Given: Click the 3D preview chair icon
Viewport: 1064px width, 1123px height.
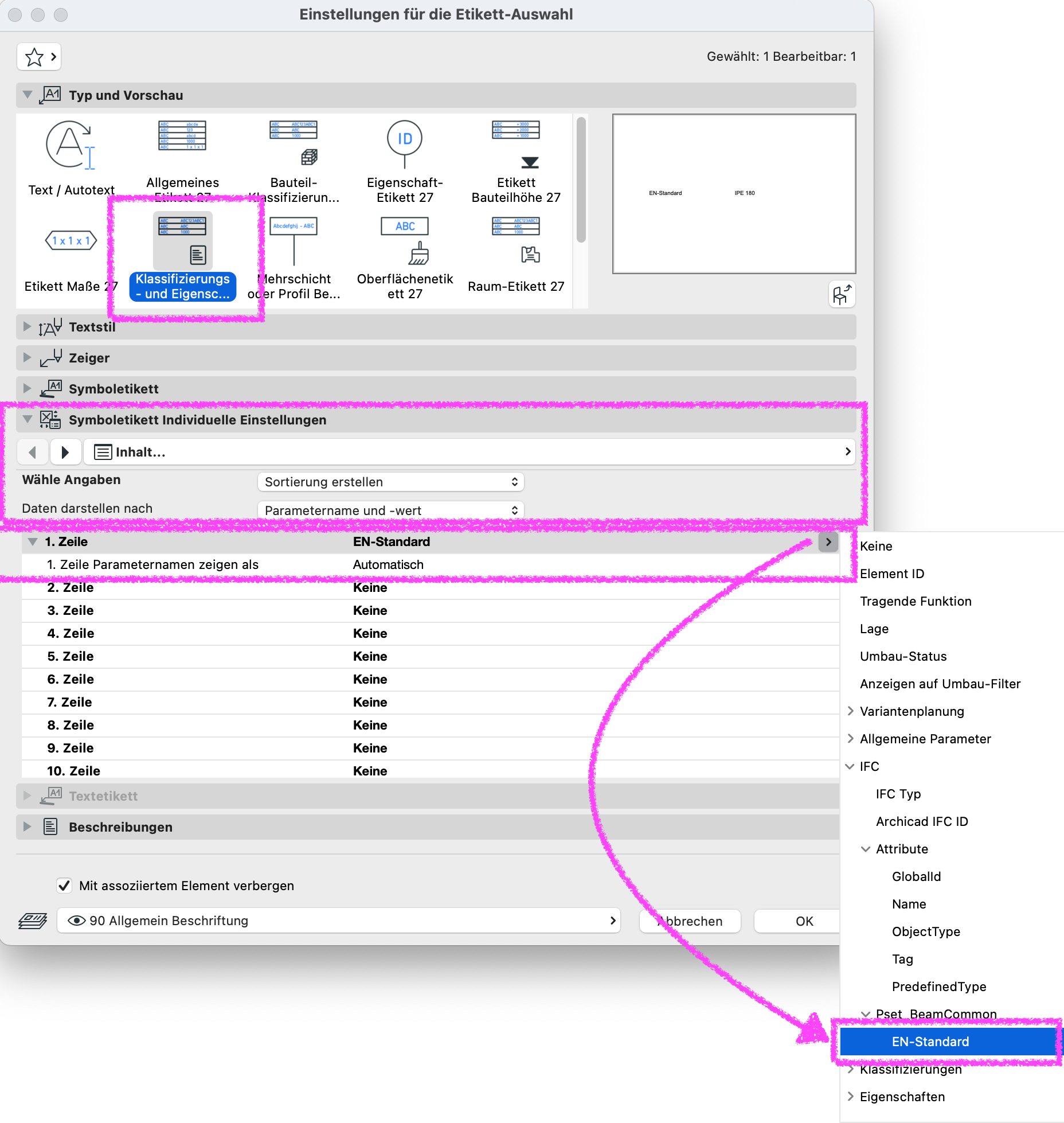Looking at the screenshot, I should (842, 295).
